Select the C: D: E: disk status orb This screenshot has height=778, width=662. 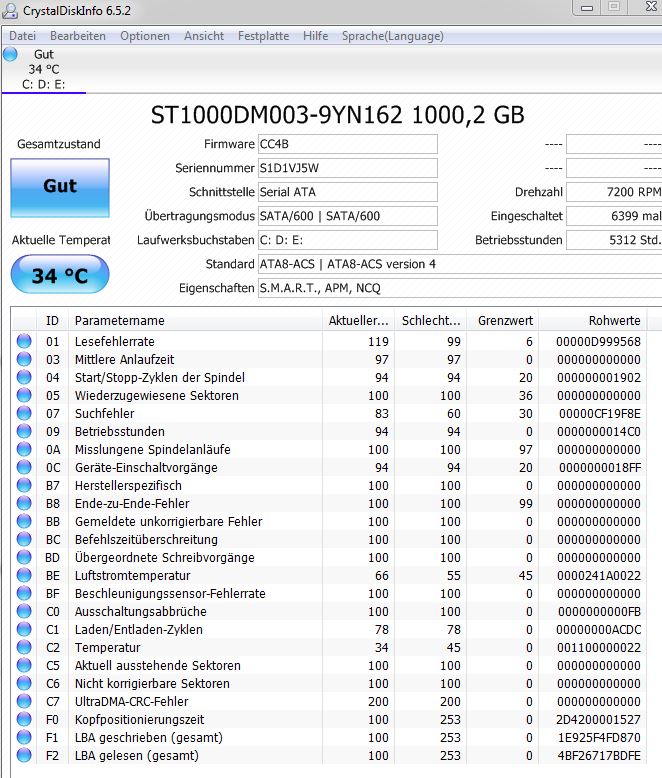click(10, 54)
